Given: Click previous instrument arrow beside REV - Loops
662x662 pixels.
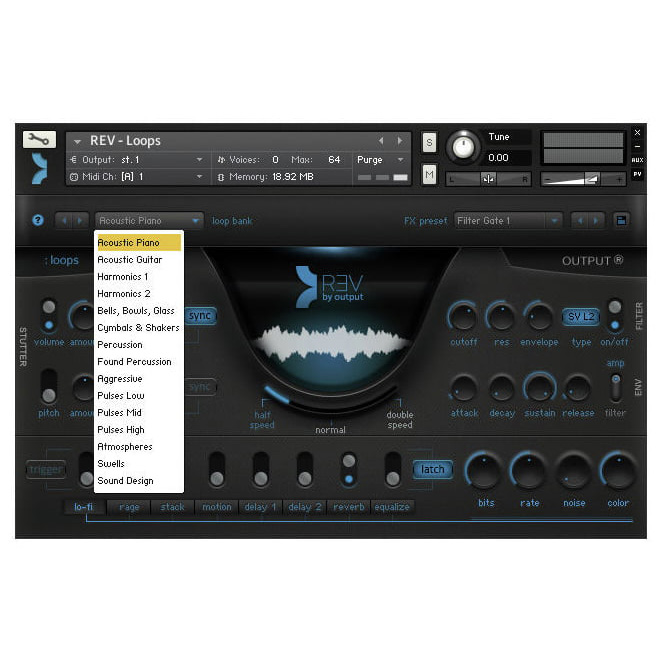Looking at the screenshot, I should (381, 141).
